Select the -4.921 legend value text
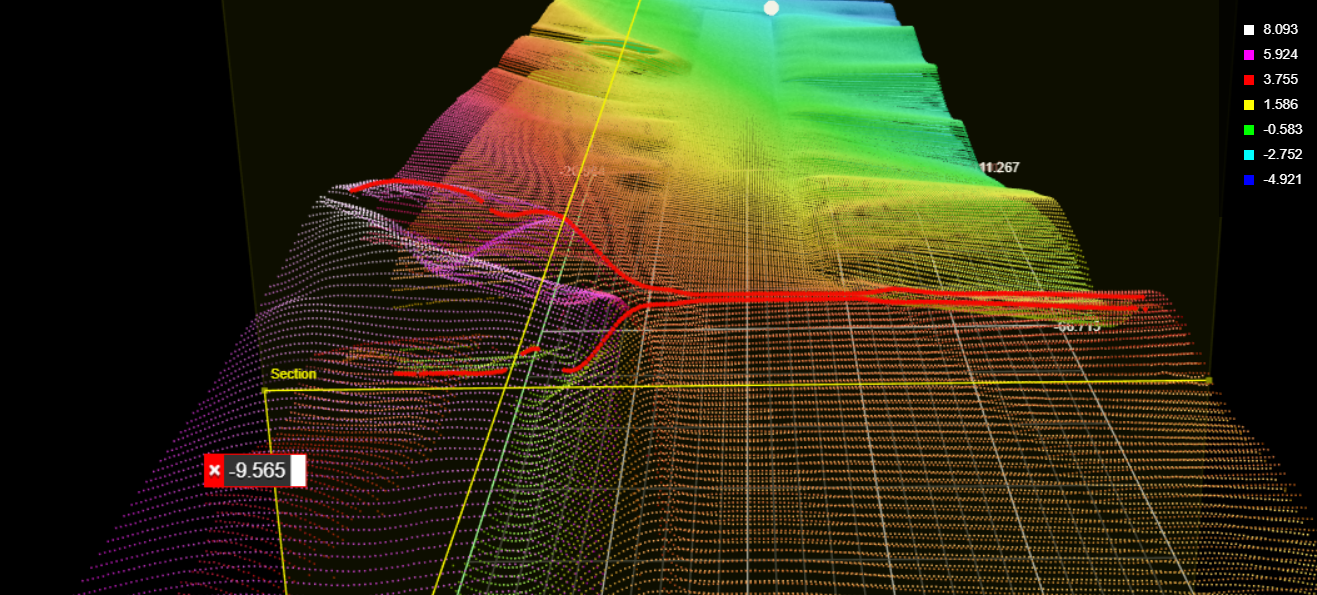1317x595 pixels. [x=1282, y=180]
